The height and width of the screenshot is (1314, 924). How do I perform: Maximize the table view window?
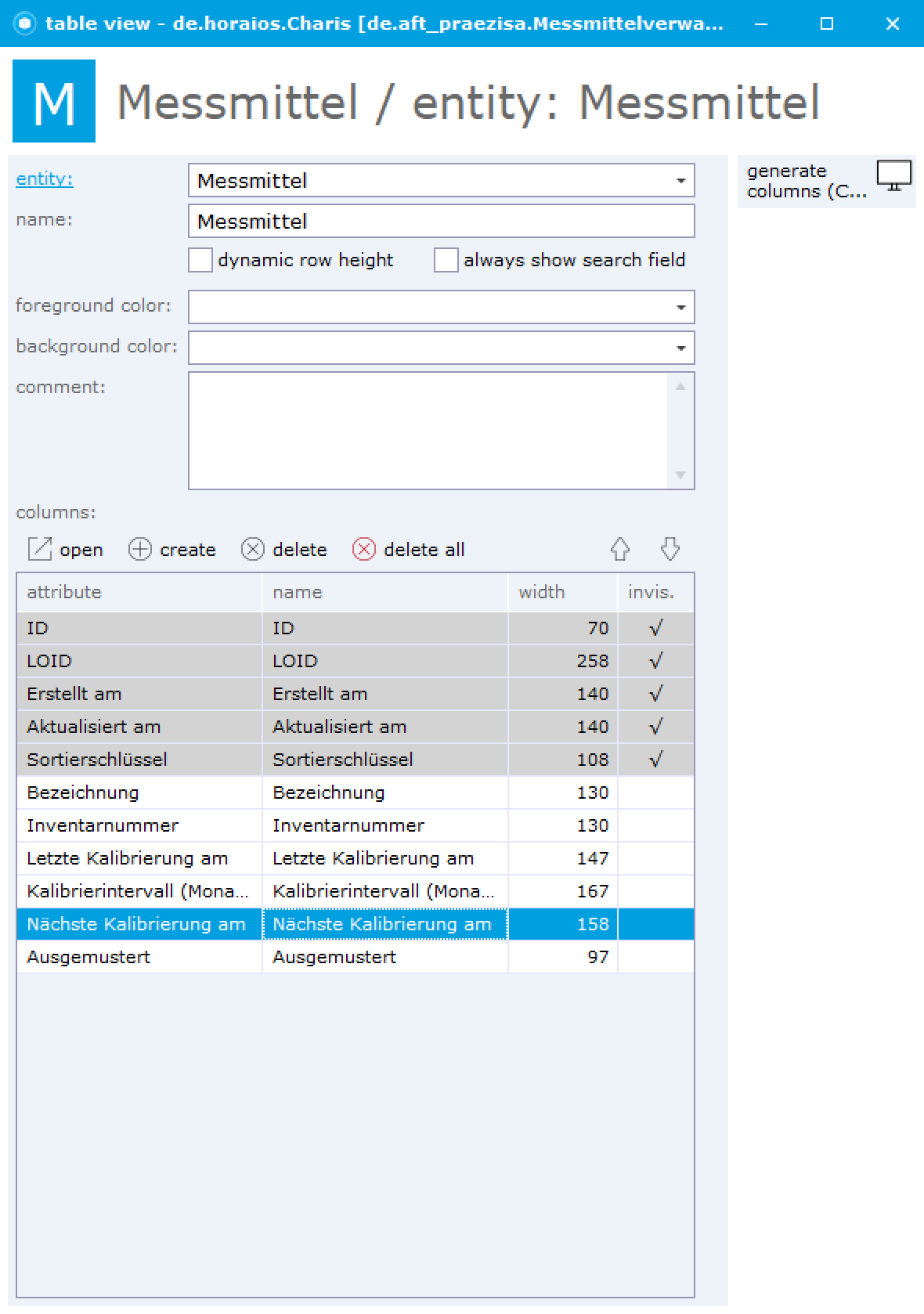click(x=827, y=23)
